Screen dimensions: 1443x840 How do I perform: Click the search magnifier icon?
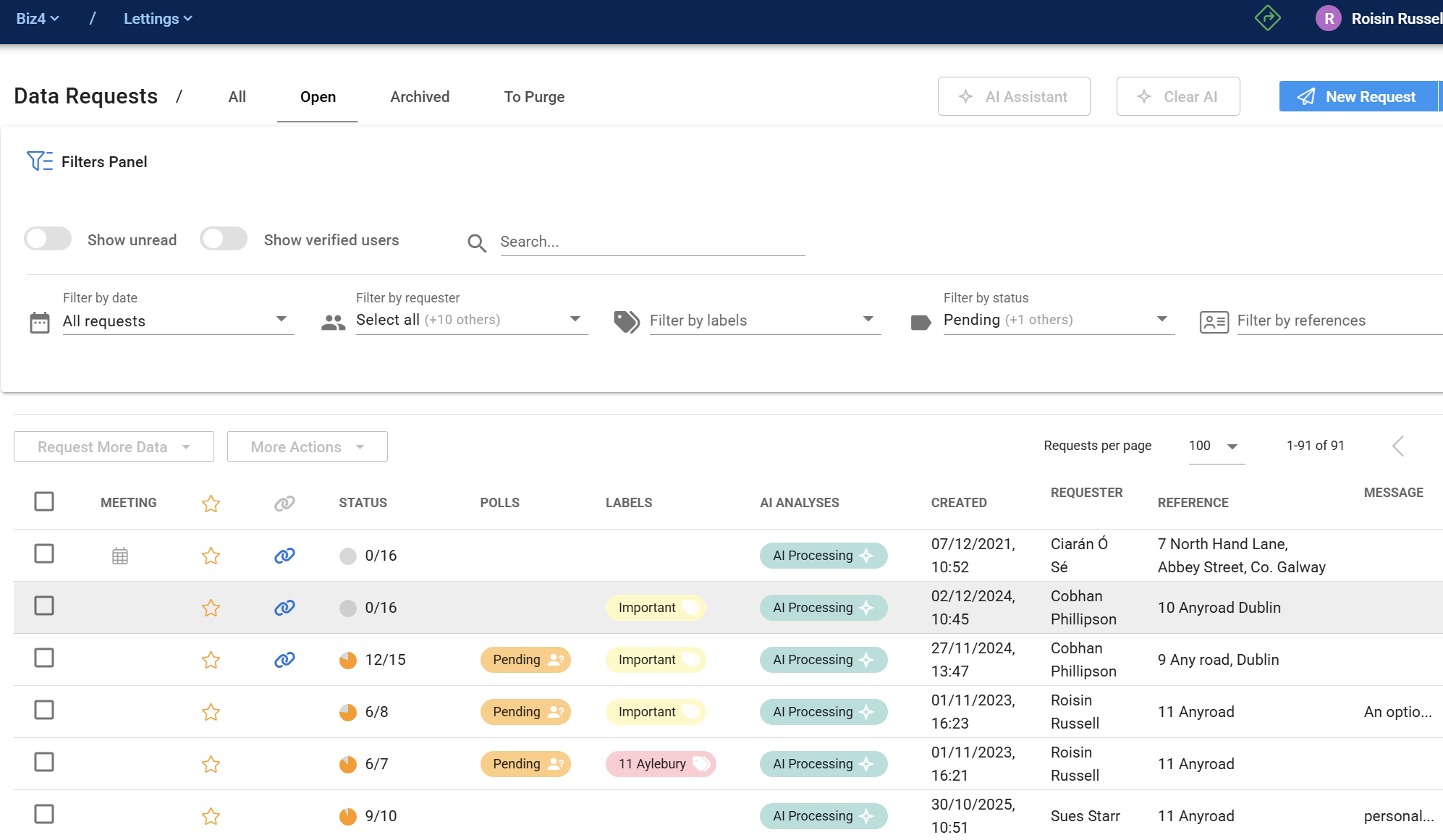[x=476, y=242]
